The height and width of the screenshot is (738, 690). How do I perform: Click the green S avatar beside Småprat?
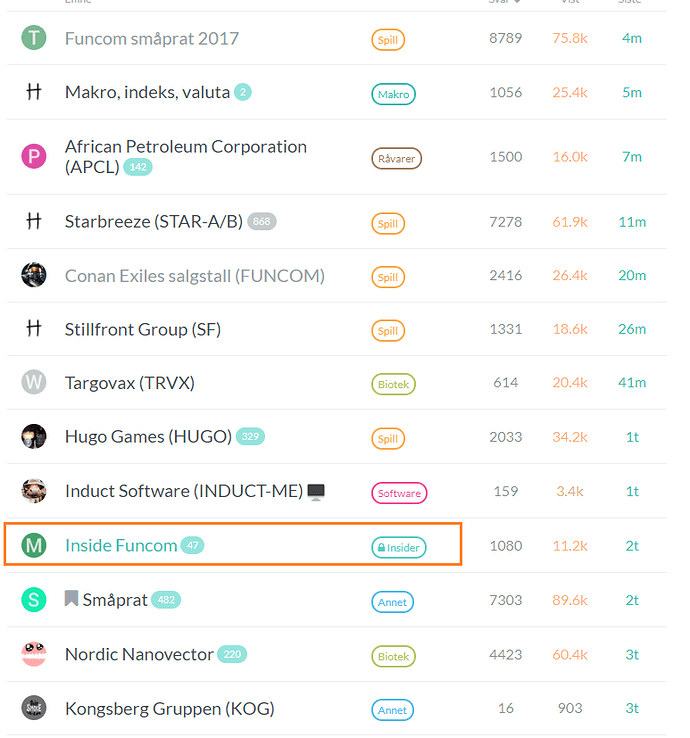pos(34,600)
